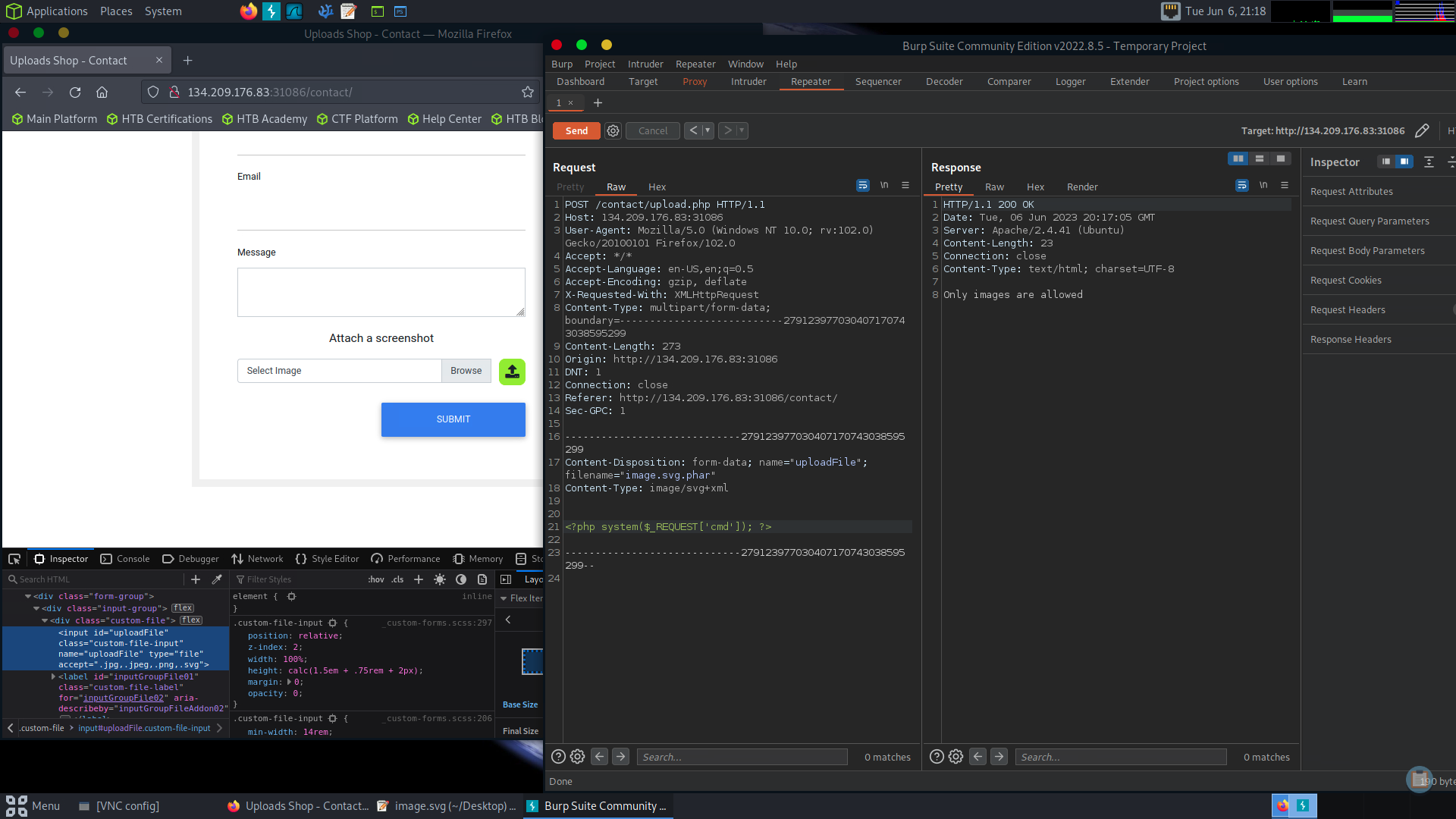Open the history back dropdown arrow in Repeater
This screenshot has height=819, width=1456.
coord(708,130)
